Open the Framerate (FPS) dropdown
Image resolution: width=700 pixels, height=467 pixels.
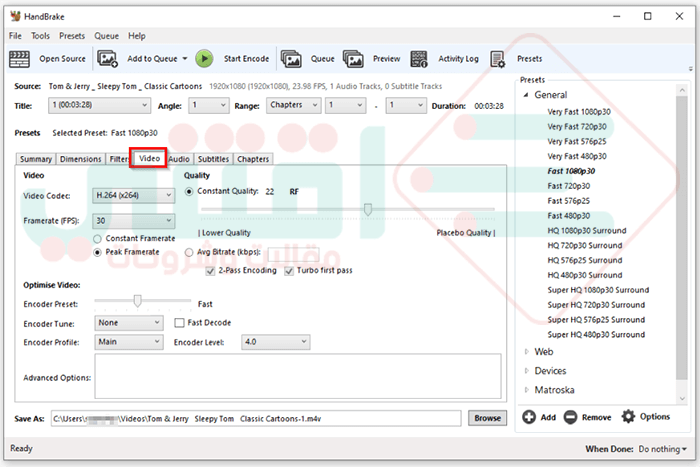tap(133, 221)
